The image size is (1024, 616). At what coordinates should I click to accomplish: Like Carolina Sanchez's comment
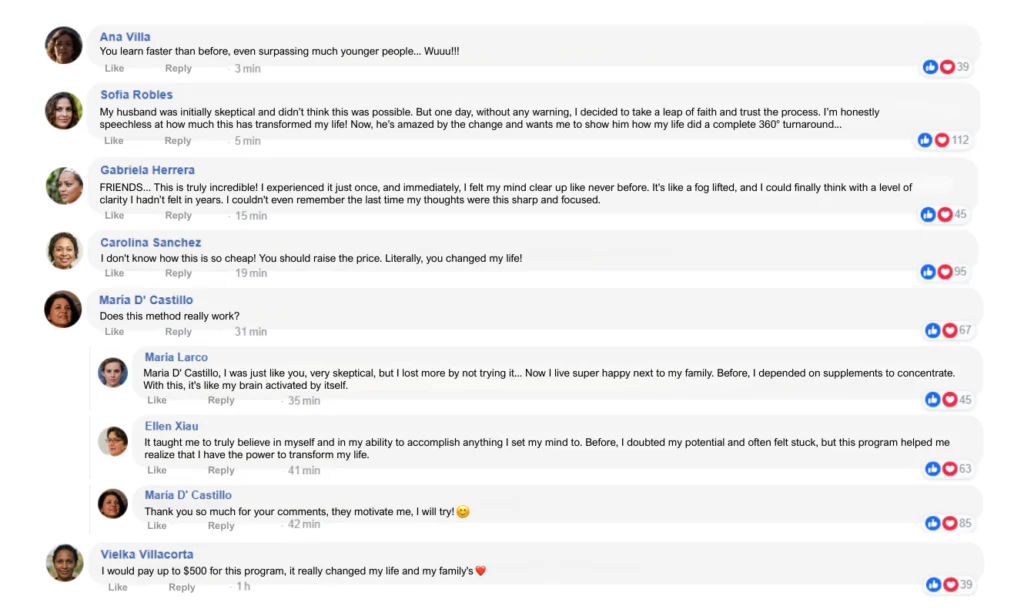click(x=114, y=273)
